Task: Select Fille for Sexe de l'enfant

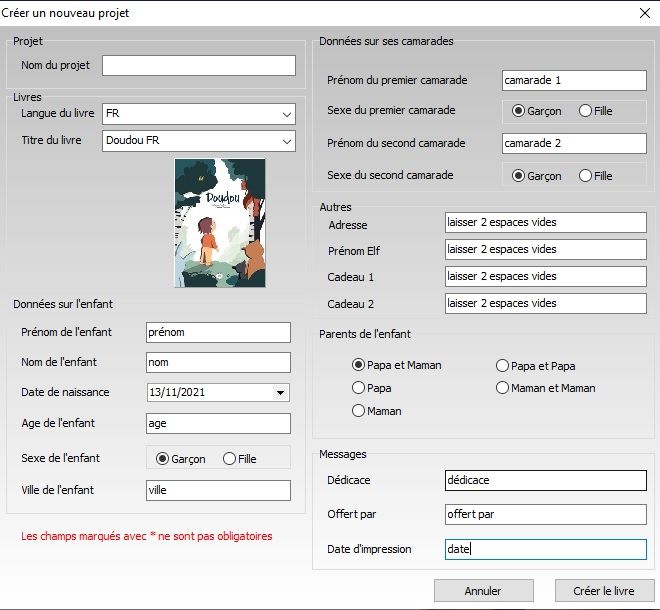Action: pyautogui.click(x=230, y=459)
